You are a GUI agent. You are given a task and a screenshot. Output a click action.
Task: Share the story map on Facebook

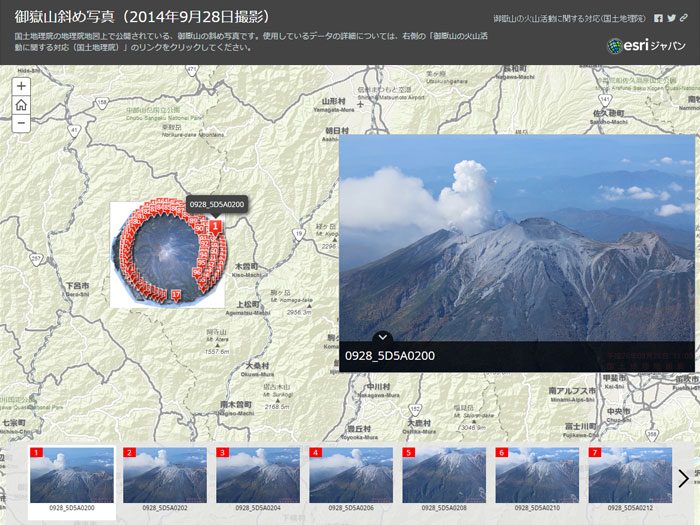click(658, 18)
